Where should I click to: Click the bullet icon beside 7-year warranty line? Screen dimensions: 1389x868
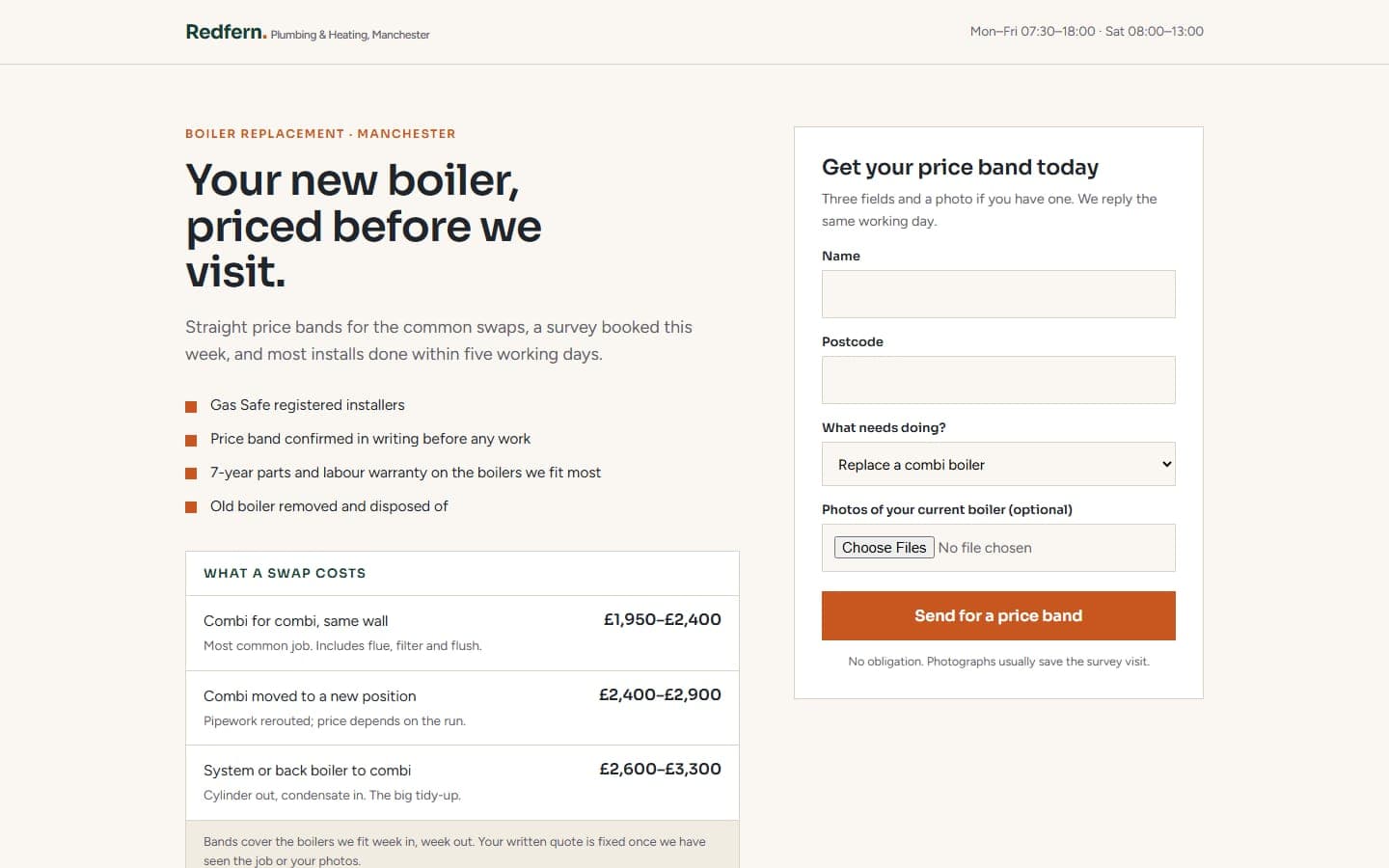click(191, 474)
